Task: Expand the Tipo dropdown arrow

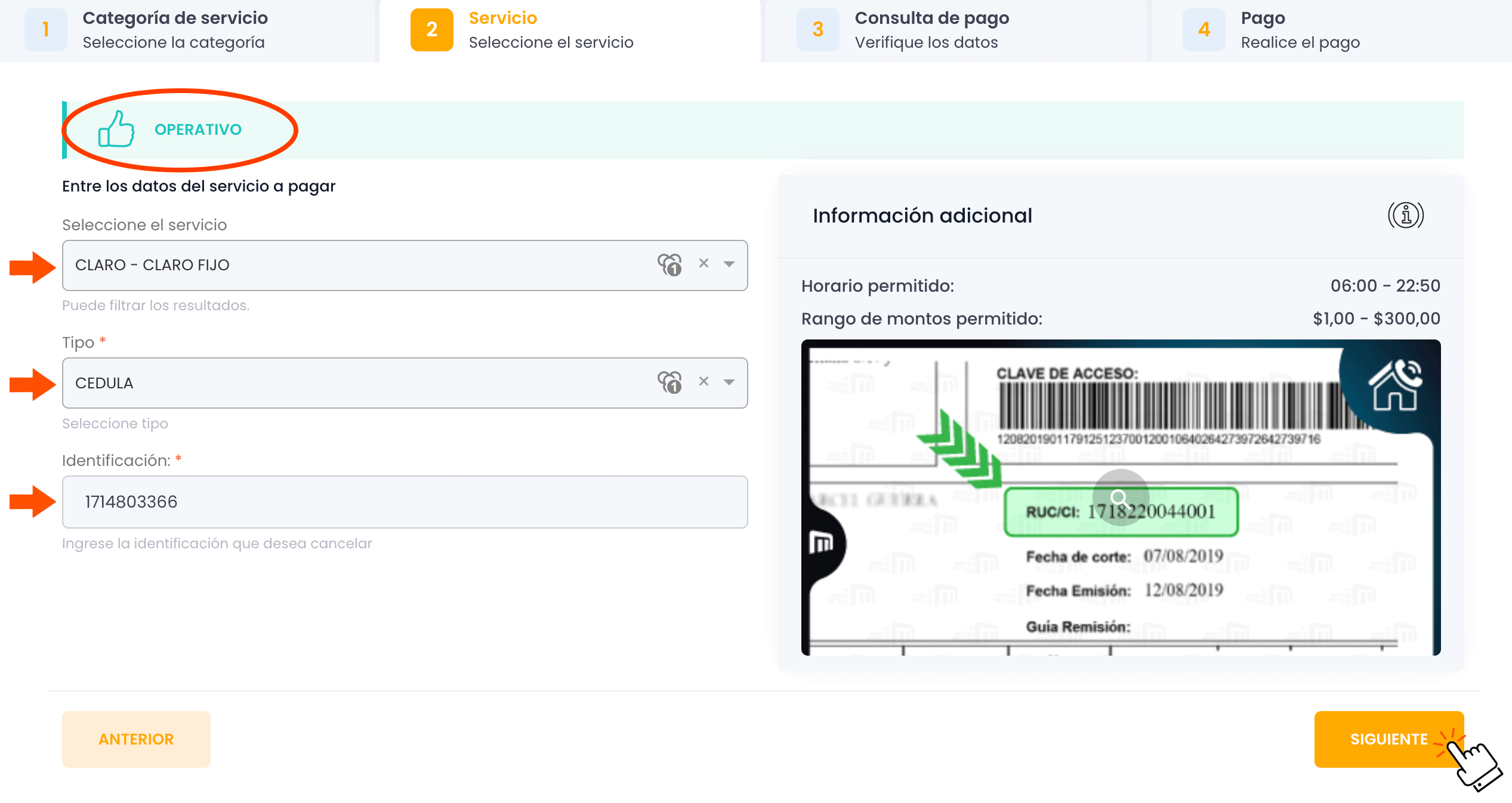Action: click(x=729, y=382)
